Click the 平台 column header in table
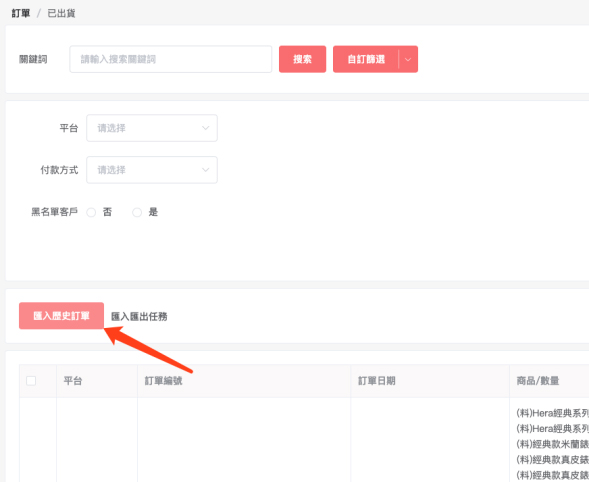The width and height of the screenshot is (589, 482). pos(72,381)
